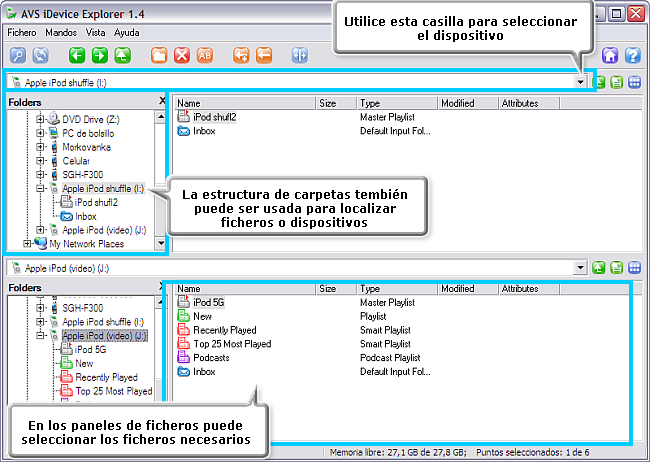Image resolution: width=650 pixels, height=462 pixels.
Task: Click the purple home toolbar icon
Action: [x=610, y=55]
